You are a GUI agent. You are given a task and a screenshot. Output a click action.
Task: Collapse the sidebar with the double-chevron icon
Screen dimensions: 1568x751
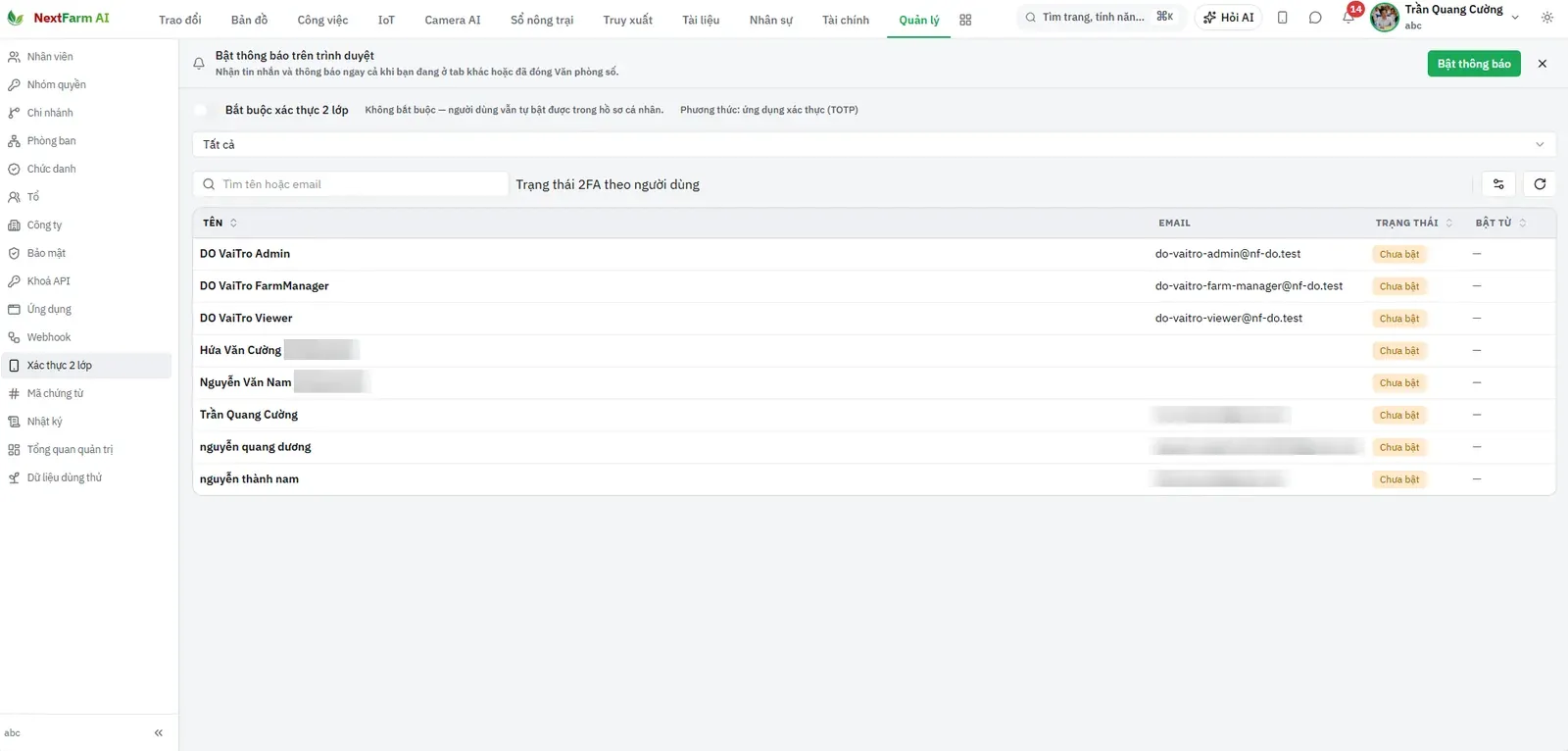[x=159, y=733]
